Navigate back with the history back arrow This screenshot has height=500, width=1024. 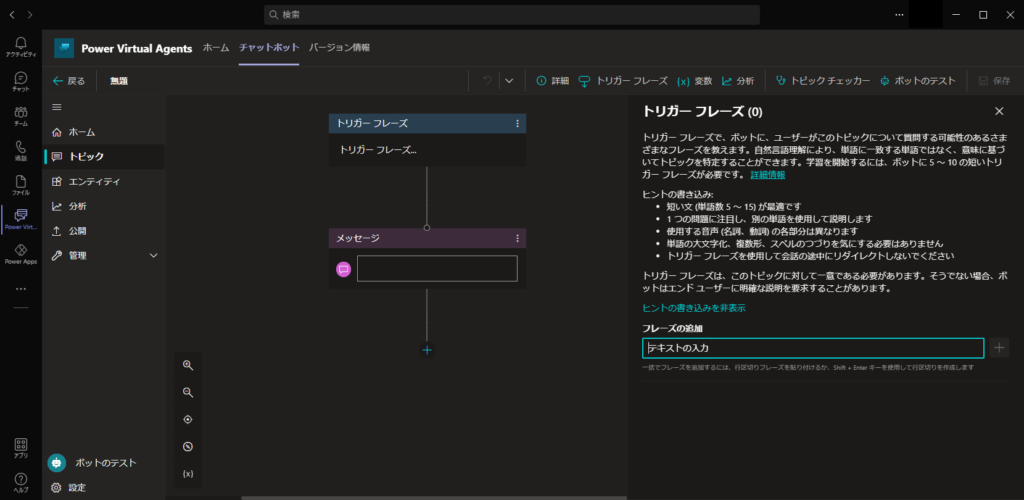tap(12, 14)
